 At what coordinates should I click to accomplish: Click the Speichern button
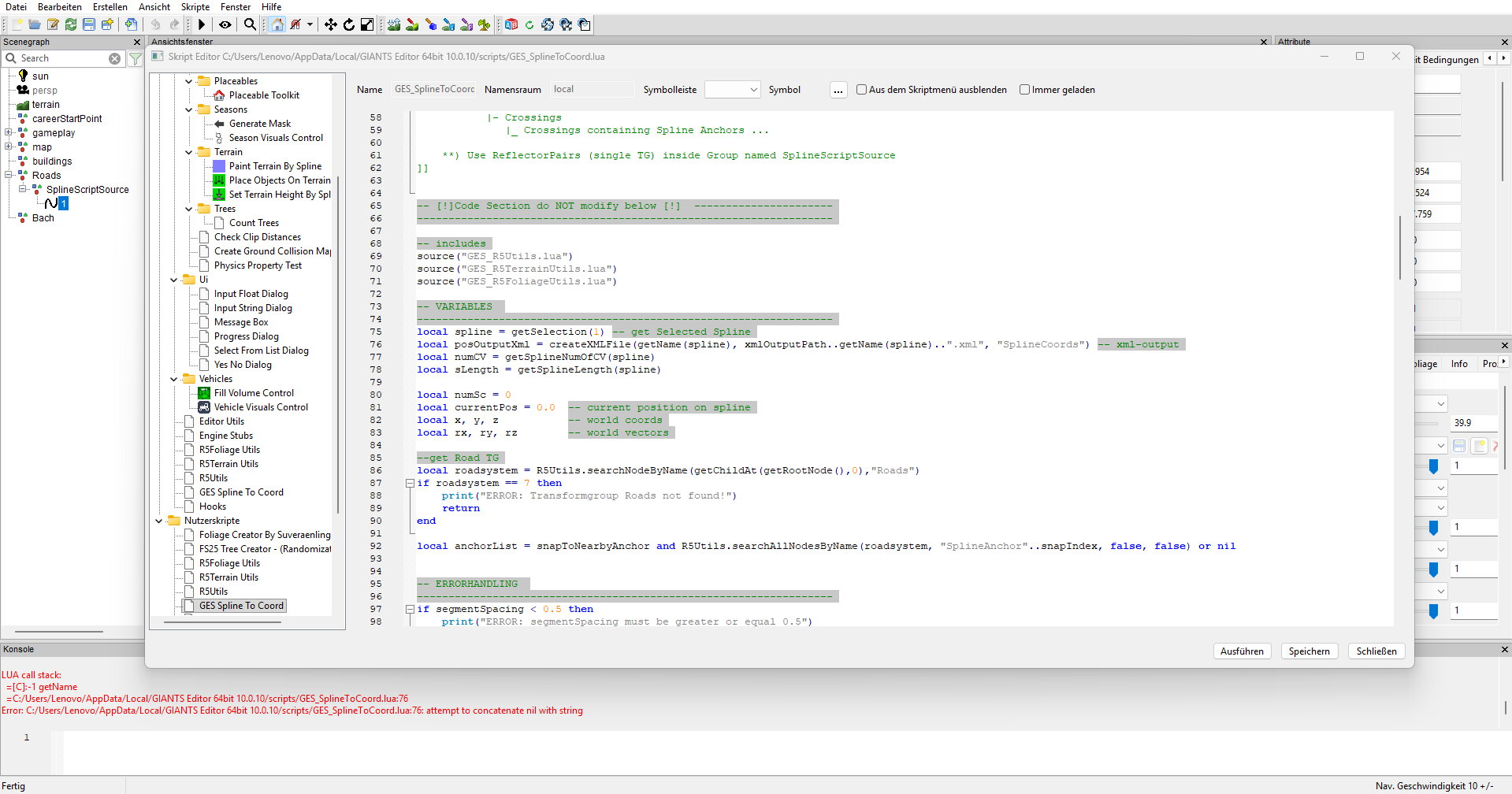pyautogui.click(x=1310, y=651)
